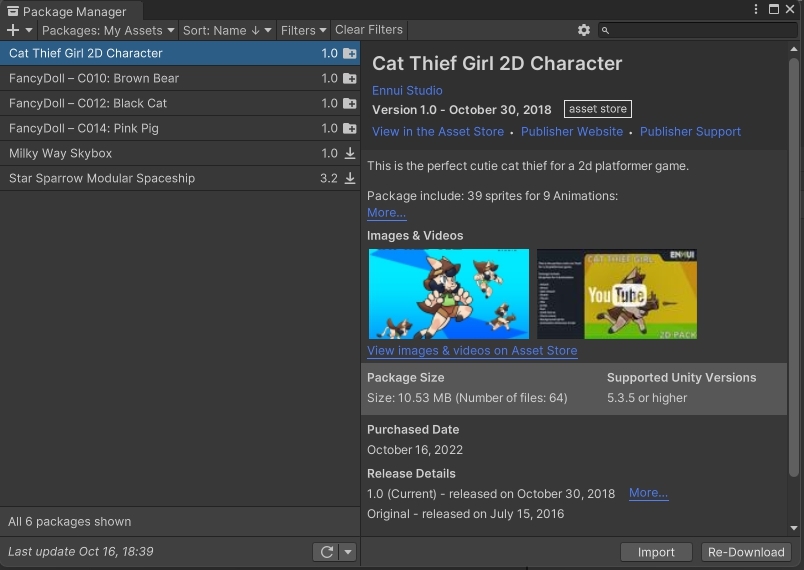
Task: Click import icon on Brown Bear row
Action: tap(350, 78)
